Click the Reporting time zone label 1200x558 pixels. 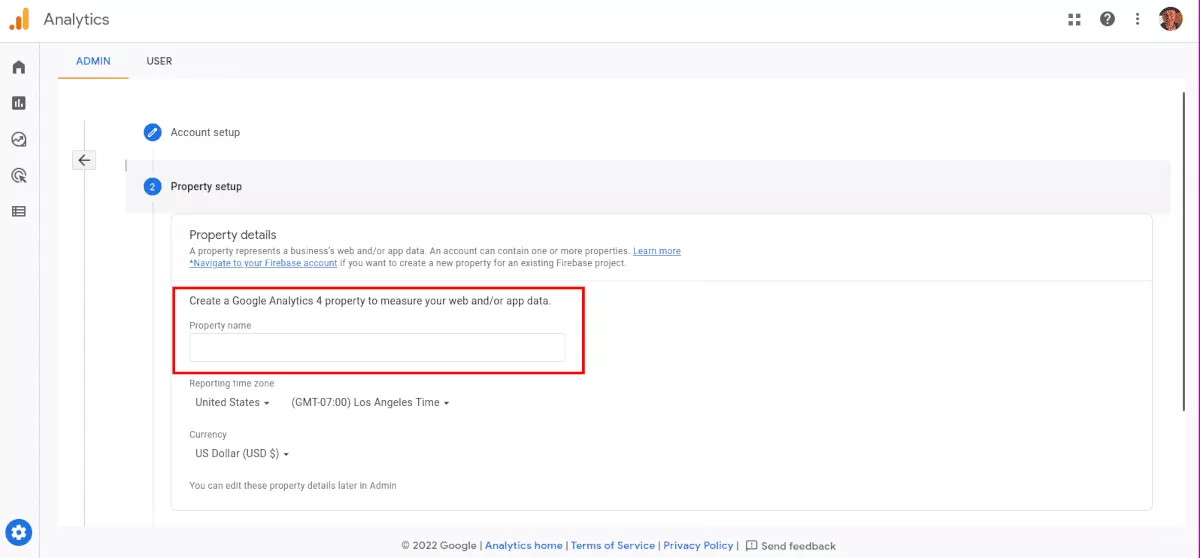(231, 383)
